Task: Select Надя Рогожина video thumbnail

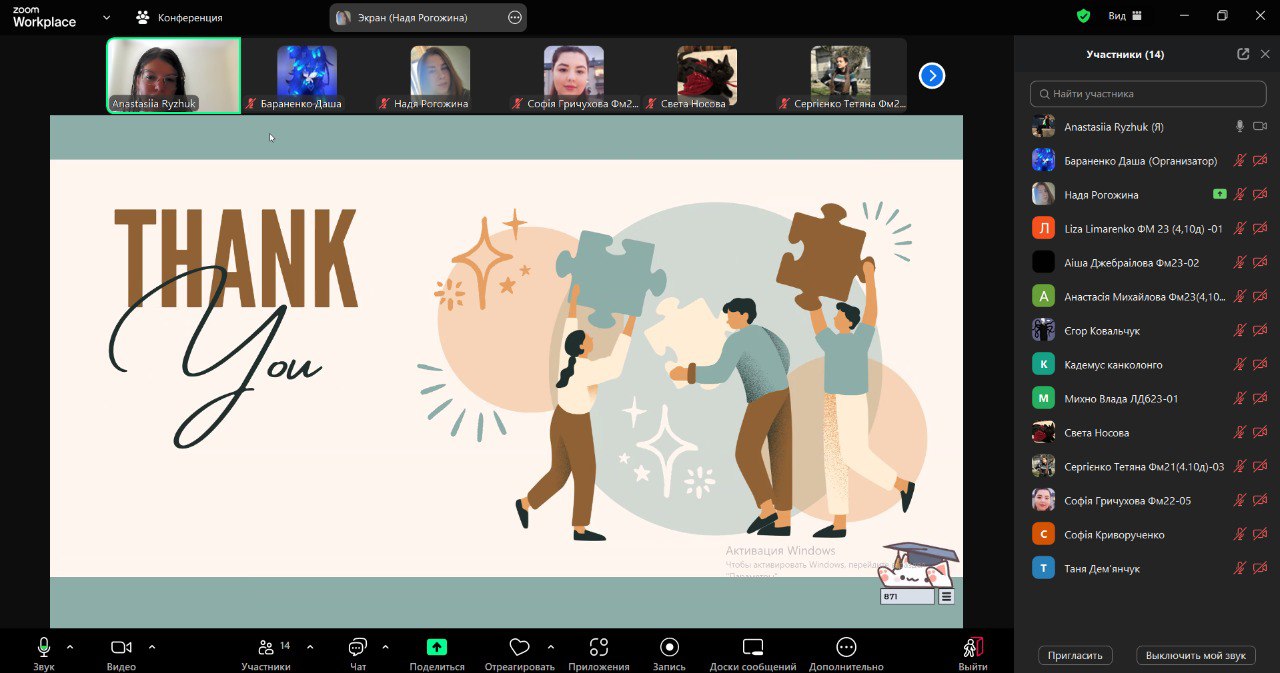Action: pos(440,75)
